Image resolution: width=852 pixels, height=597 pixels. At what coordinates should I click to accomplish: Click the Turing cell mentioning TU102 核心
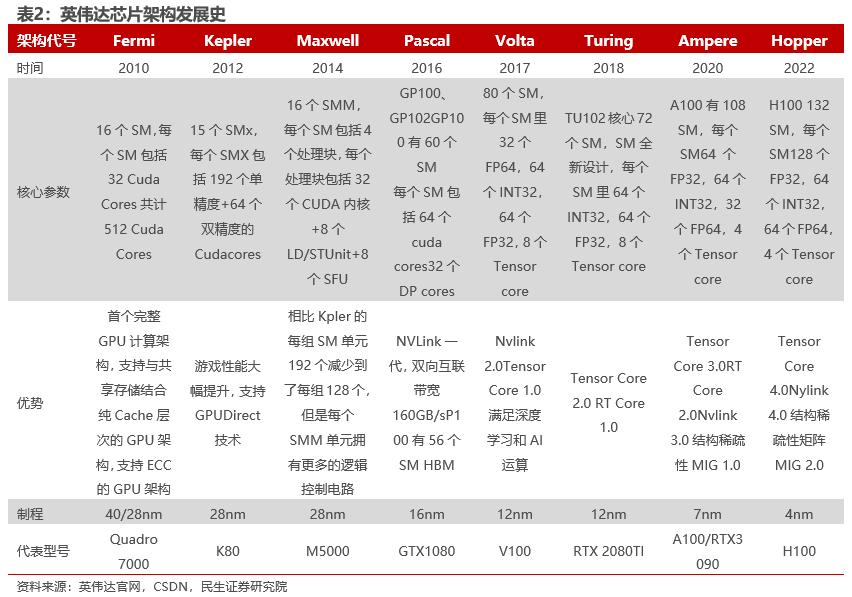pos(609,192)
